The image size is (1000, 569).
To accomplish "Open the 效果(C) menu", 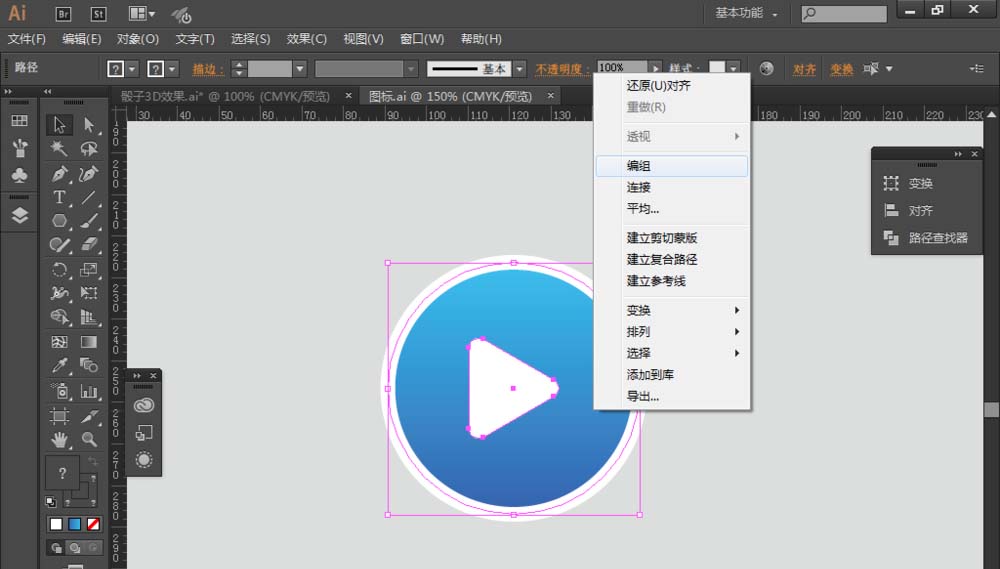I will click(307, 39).
